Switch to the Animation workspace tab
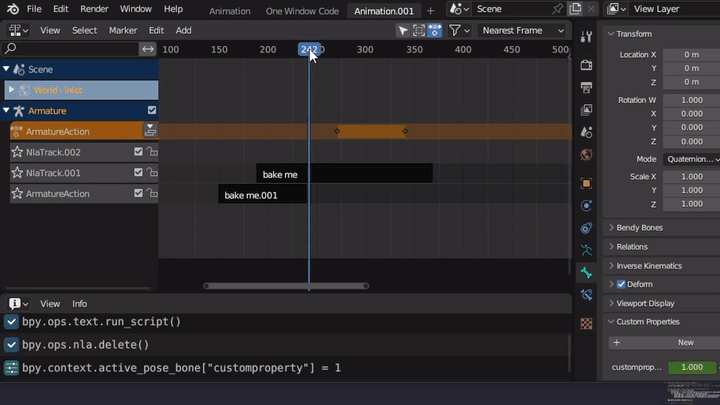720x405 pixels. [x=230, y=11]
